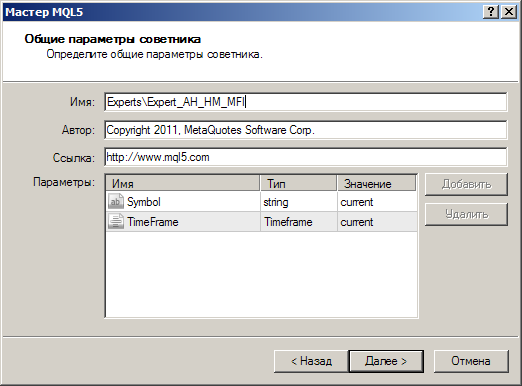Go to next step with Далее
The image size is (522, 386).
pyautogui.click(x=386, y=361)
